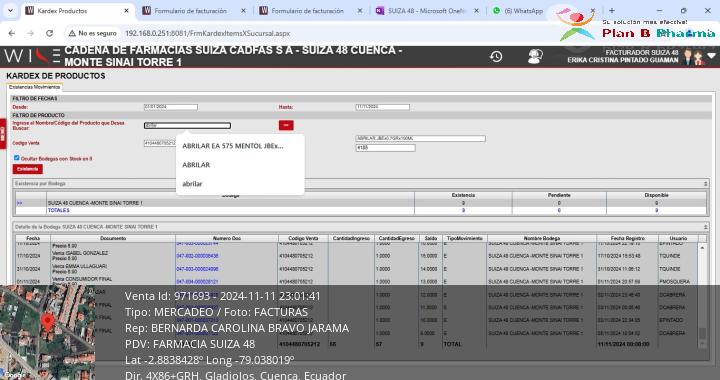Click the >> link in the bodega row
Image resolution: width=720 pixels, height=380 pixels.
(x=19, y=203)
